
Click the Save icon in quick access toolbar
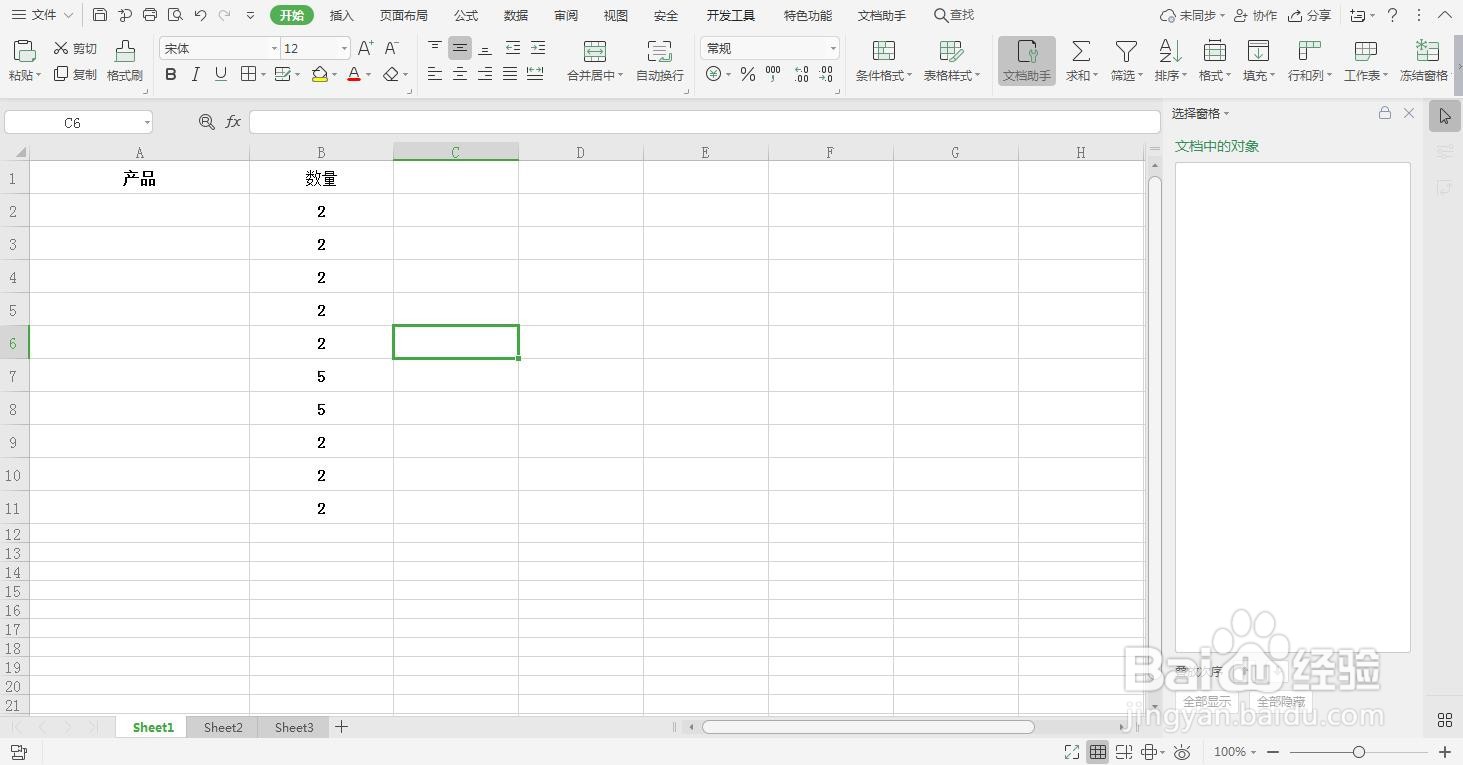(100, 15)
